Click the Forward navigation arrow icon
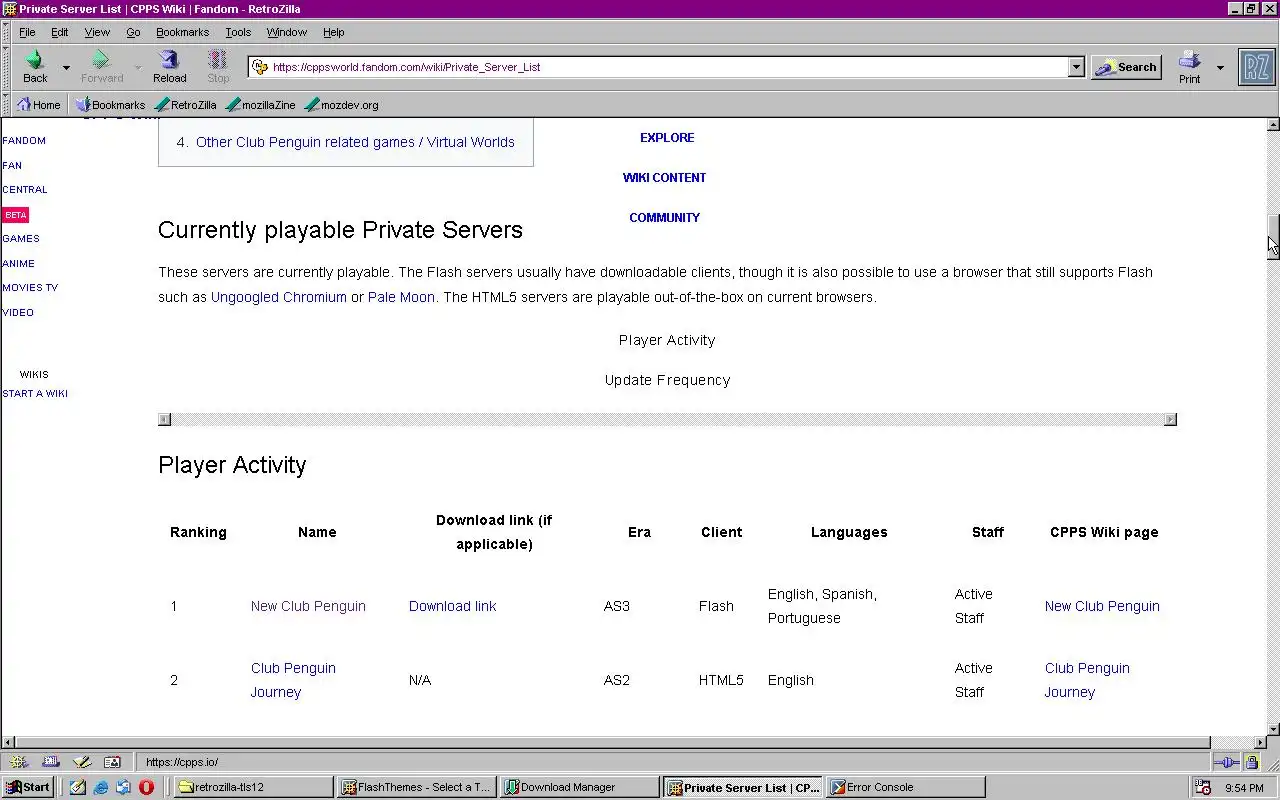 click(x=101, y=59)
